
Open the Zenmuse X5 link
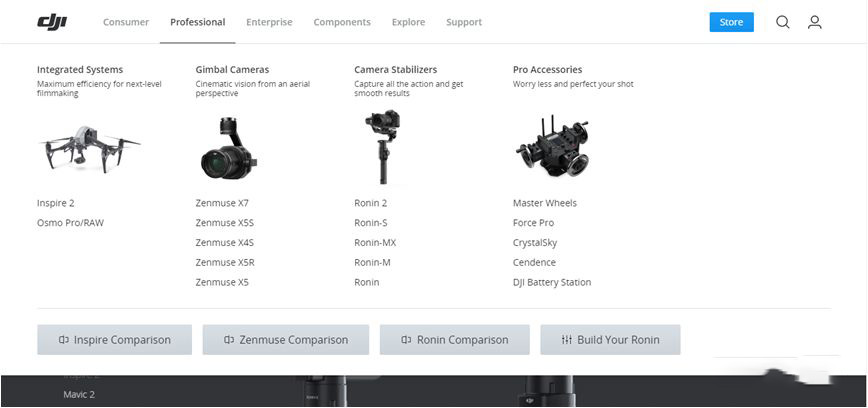point(222,283)
